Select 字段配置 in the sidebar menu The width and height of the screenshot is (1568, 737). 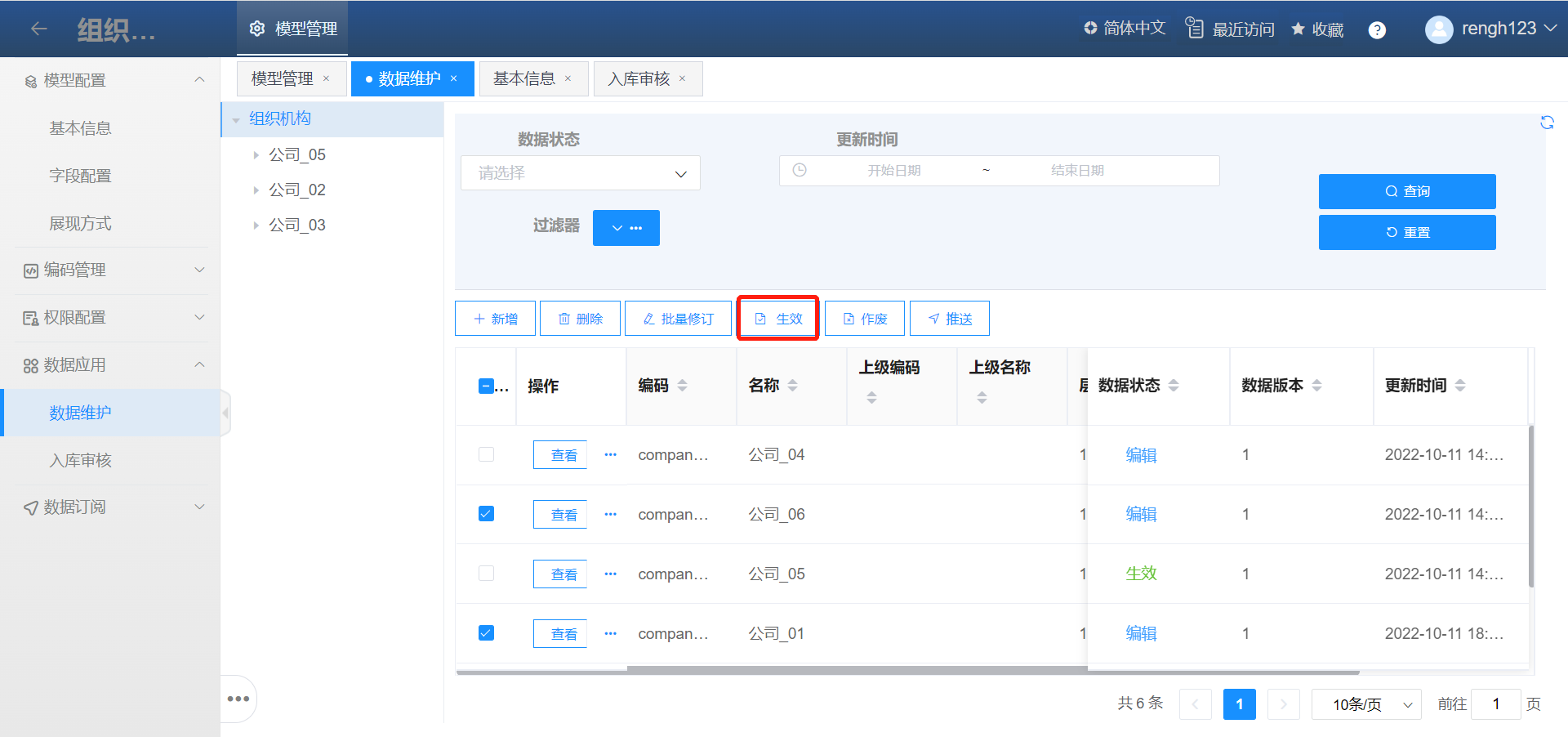click(x=80, y=176)
